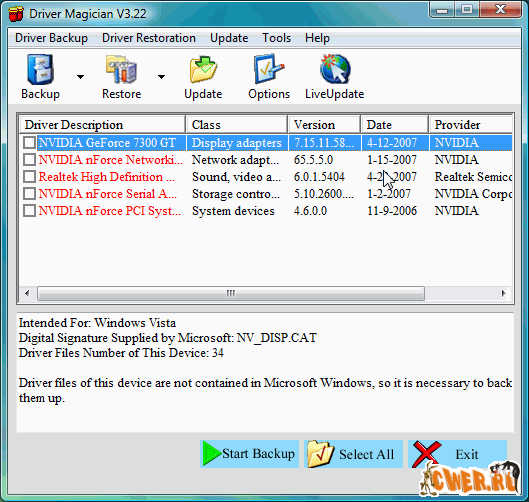Image resolution: width=529 pixels, height=502 pixels.
Task: Sort by Provider column header
Action: click(471, 124)
